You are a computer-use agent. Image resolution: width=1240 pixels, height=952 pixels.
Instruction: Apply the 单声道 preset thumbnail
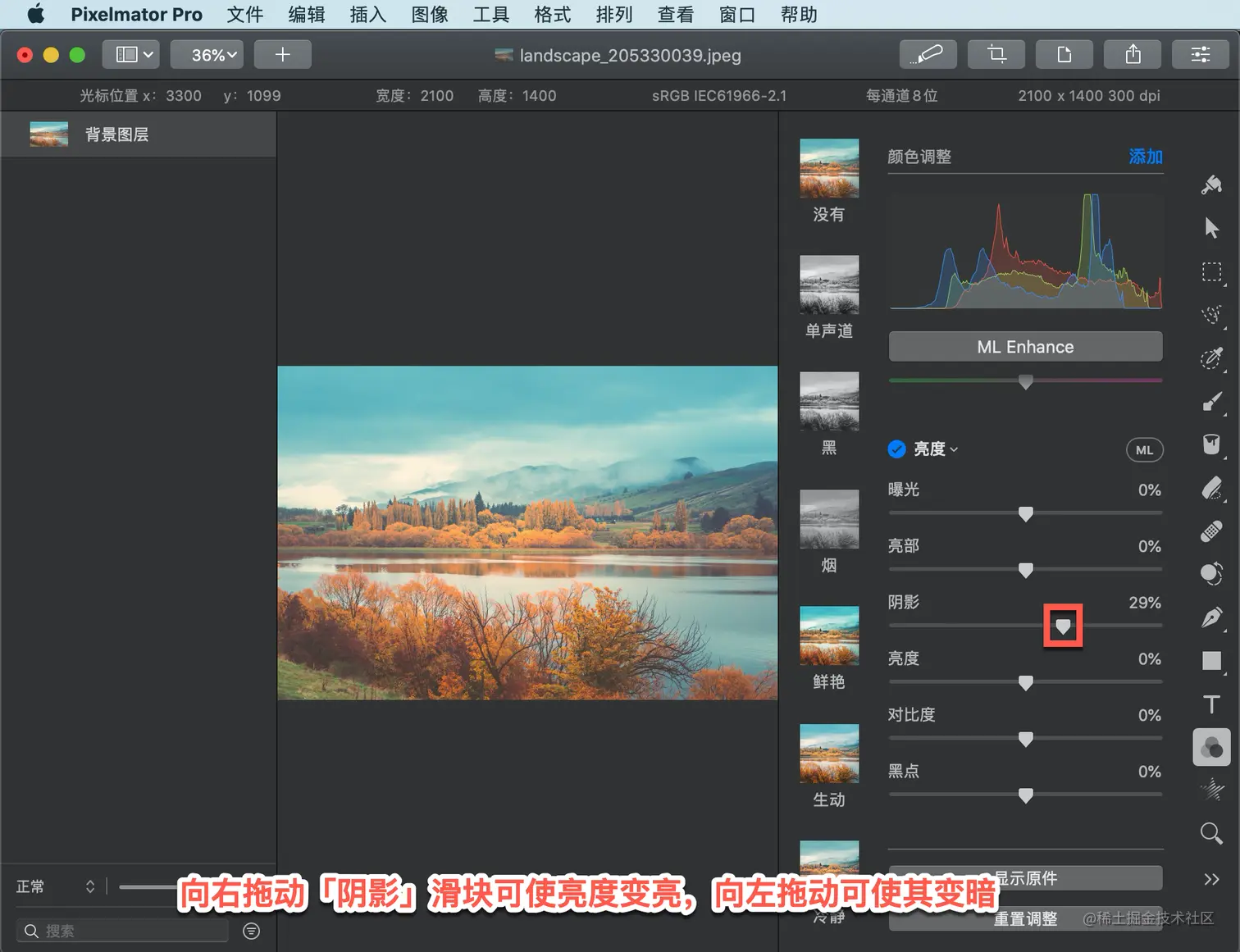[829, 285]
